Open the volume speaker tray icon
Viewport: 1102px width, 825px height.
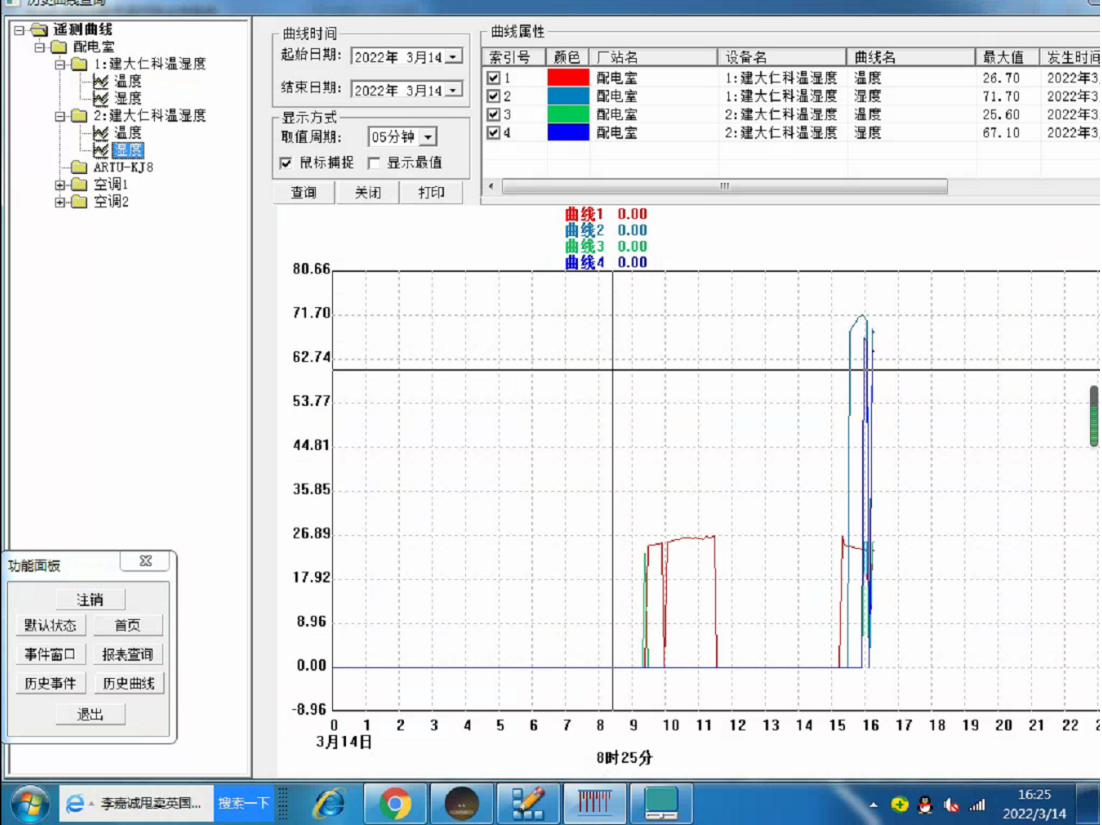pos(952,805)
